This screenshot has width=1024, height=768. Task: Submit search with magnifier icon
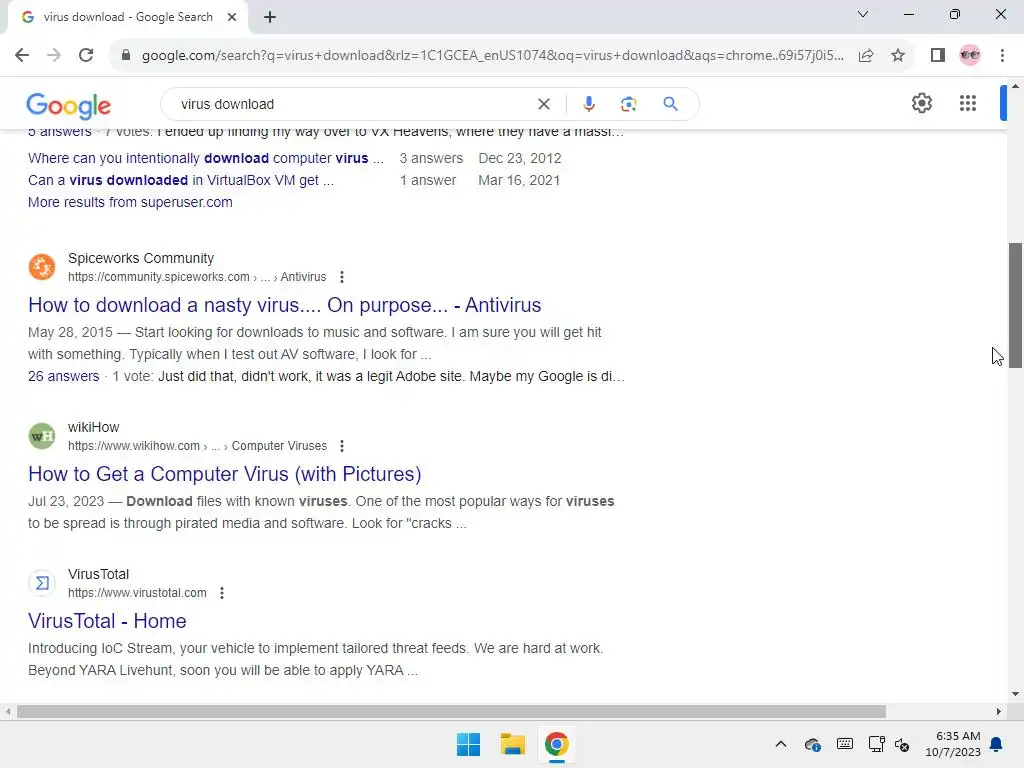point(670,104)
